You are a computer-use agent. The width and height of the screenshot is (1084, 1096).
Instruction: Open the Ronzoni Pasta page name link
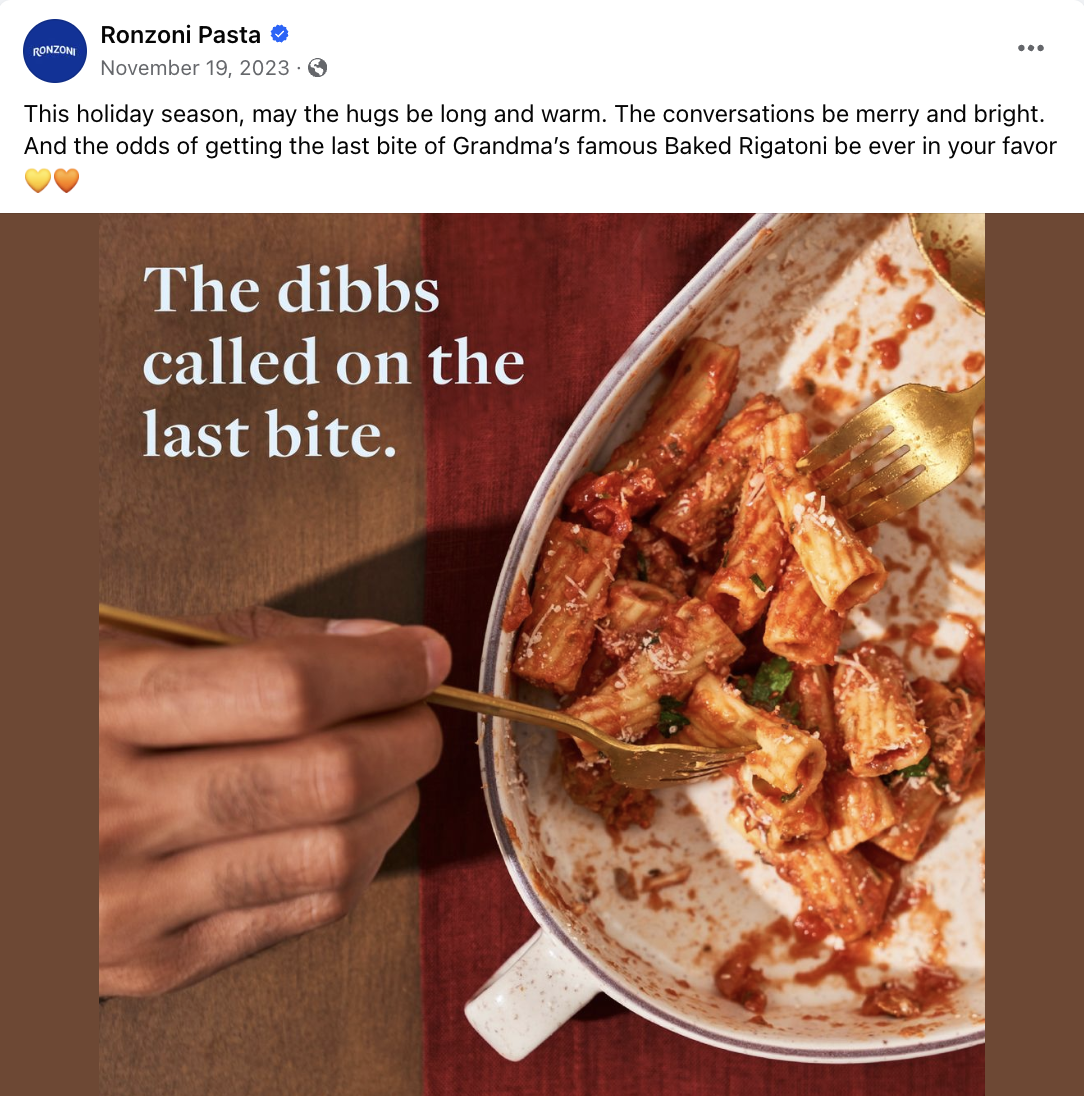point(180,34)
